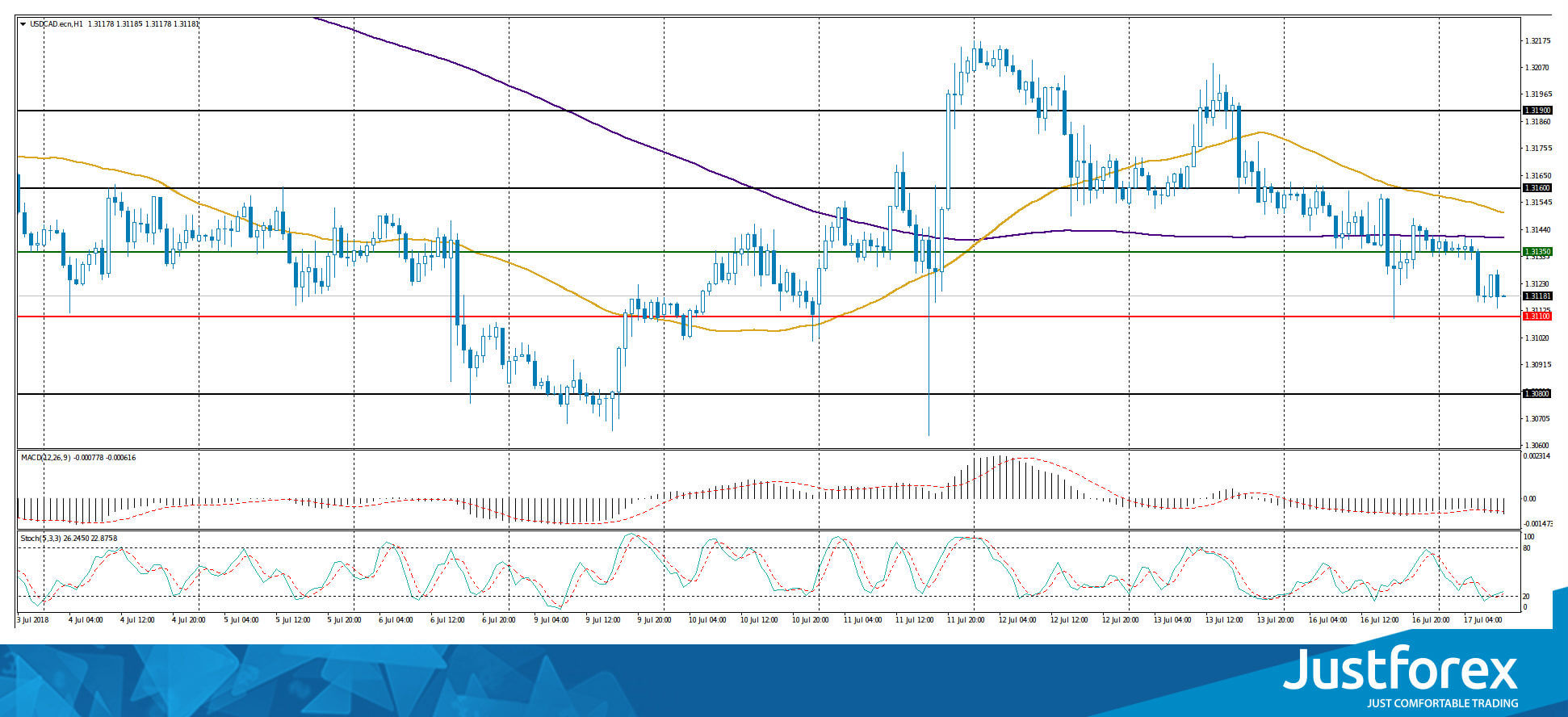
Task: Click the Stochastic 20 level label
Action: (1527, 597)
